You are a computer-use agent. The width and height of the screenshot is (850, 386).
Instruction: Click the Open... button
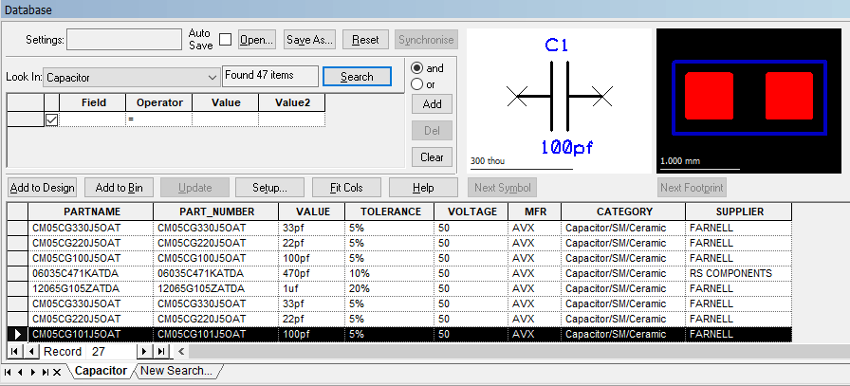tap(257, 40)
